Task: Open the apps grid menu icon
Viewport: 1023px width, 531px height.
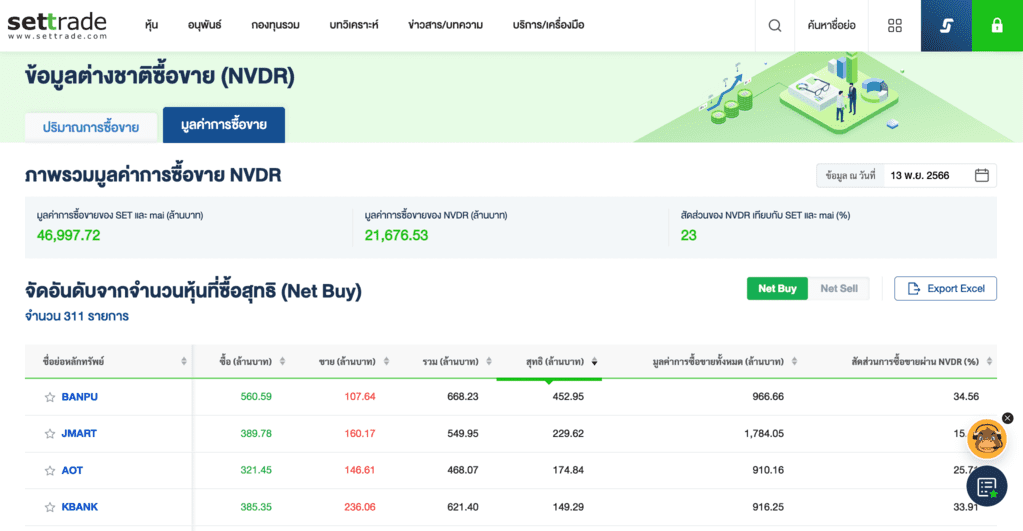Action: [x=895, y=25]
